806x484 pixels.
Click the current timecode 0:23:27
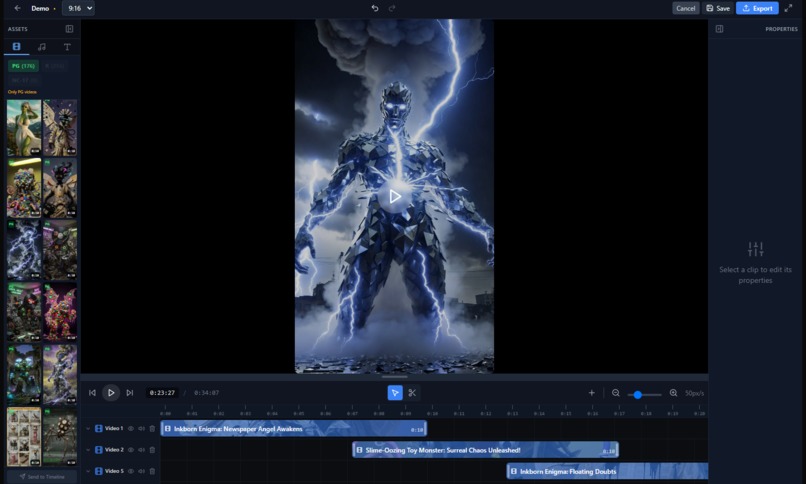click(162, 393)
